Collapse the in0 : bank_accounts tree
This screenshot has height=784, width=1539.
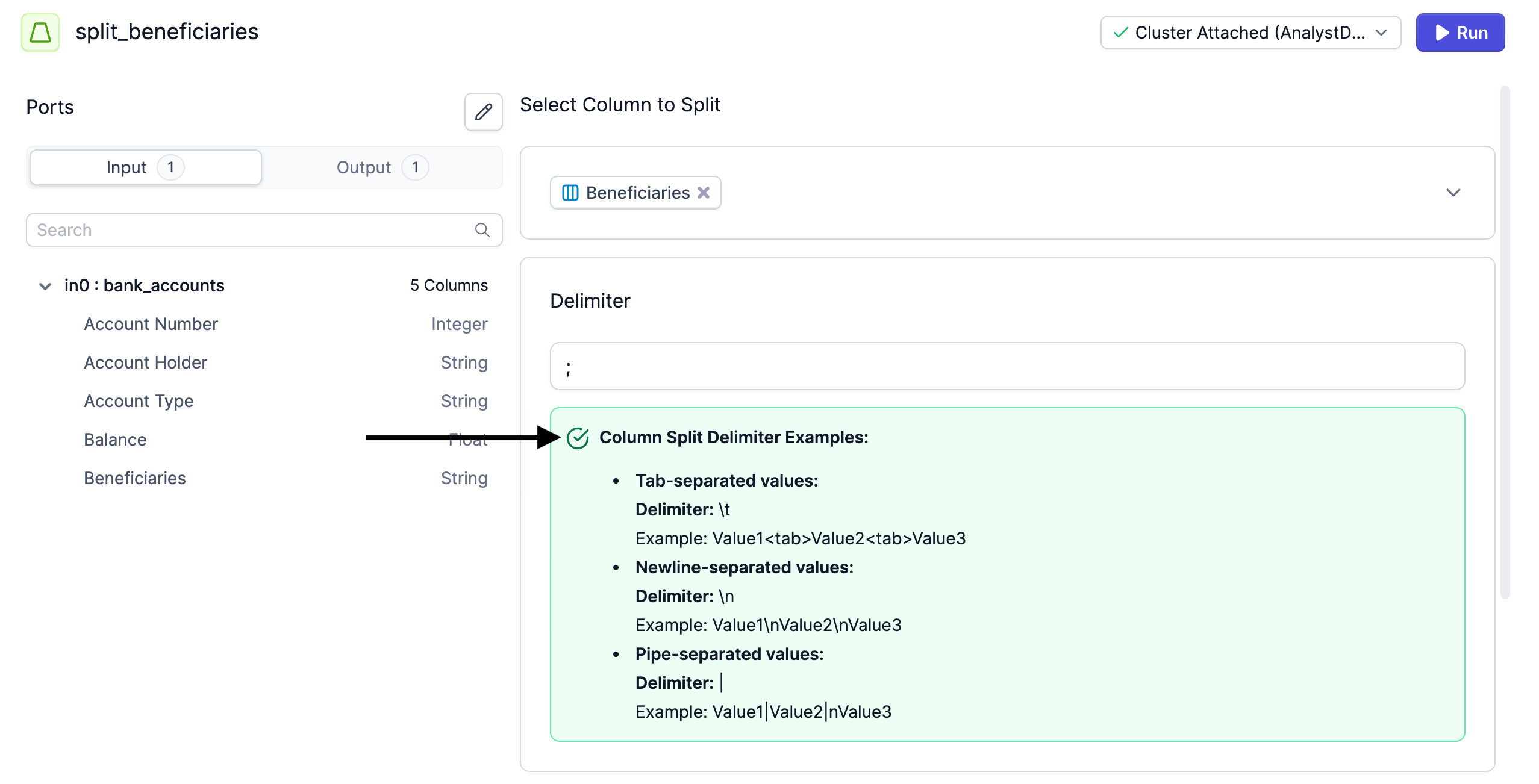[45, 286]
